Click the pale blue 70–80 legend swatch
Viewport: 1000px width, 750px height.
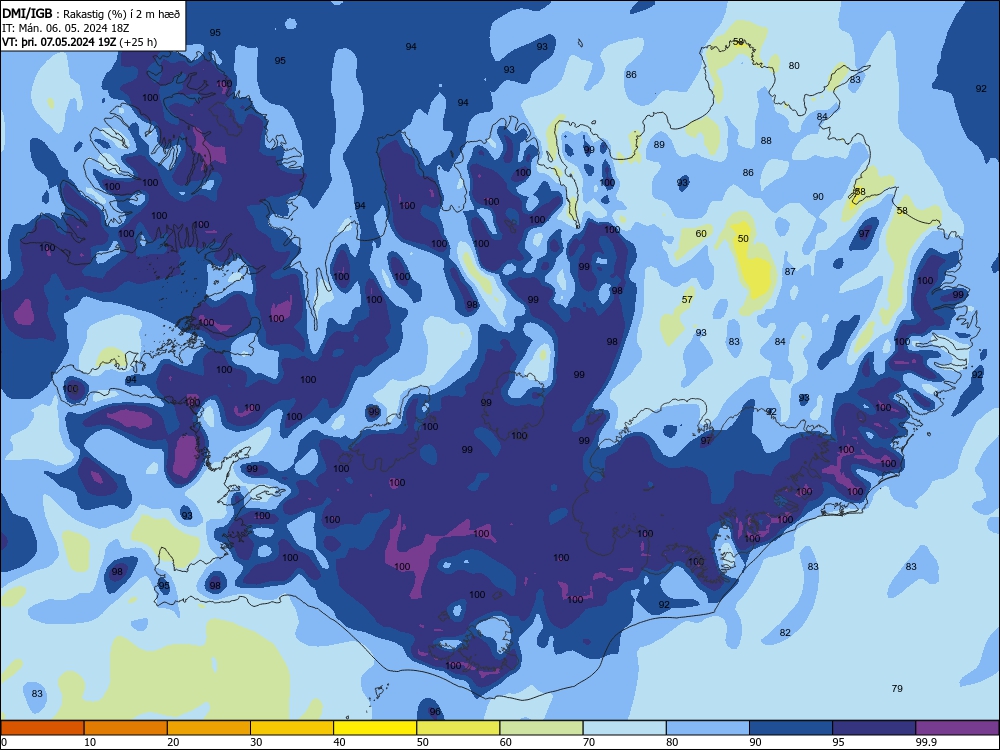(x=624, y=728)
